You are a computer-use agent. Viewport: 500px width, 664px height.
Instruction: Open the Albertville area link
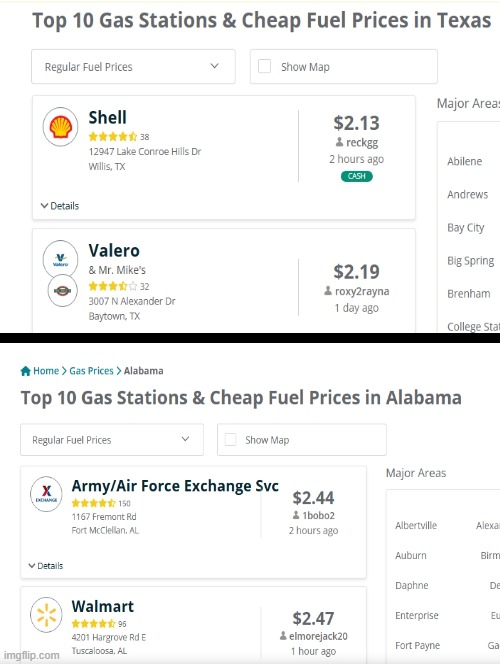click(x=416, y=526)
